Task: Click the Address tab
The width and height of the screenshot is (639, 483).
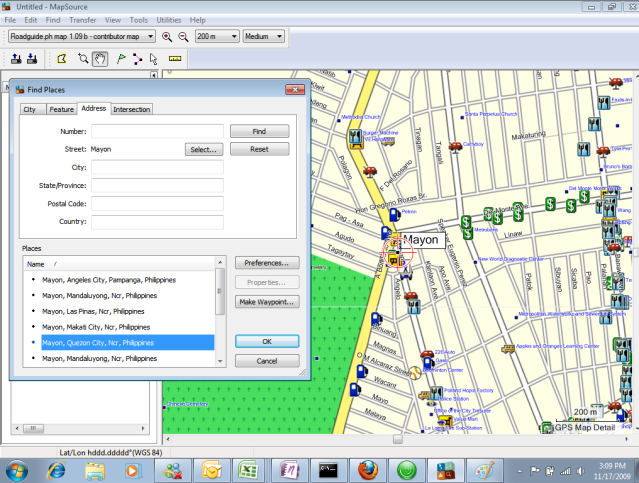Action: pos(94,108)
